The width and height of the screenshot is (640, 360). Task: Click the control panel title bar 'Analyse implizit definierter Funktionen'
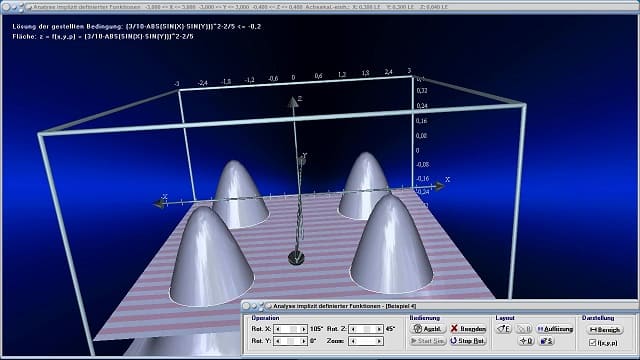click(440, 306)
